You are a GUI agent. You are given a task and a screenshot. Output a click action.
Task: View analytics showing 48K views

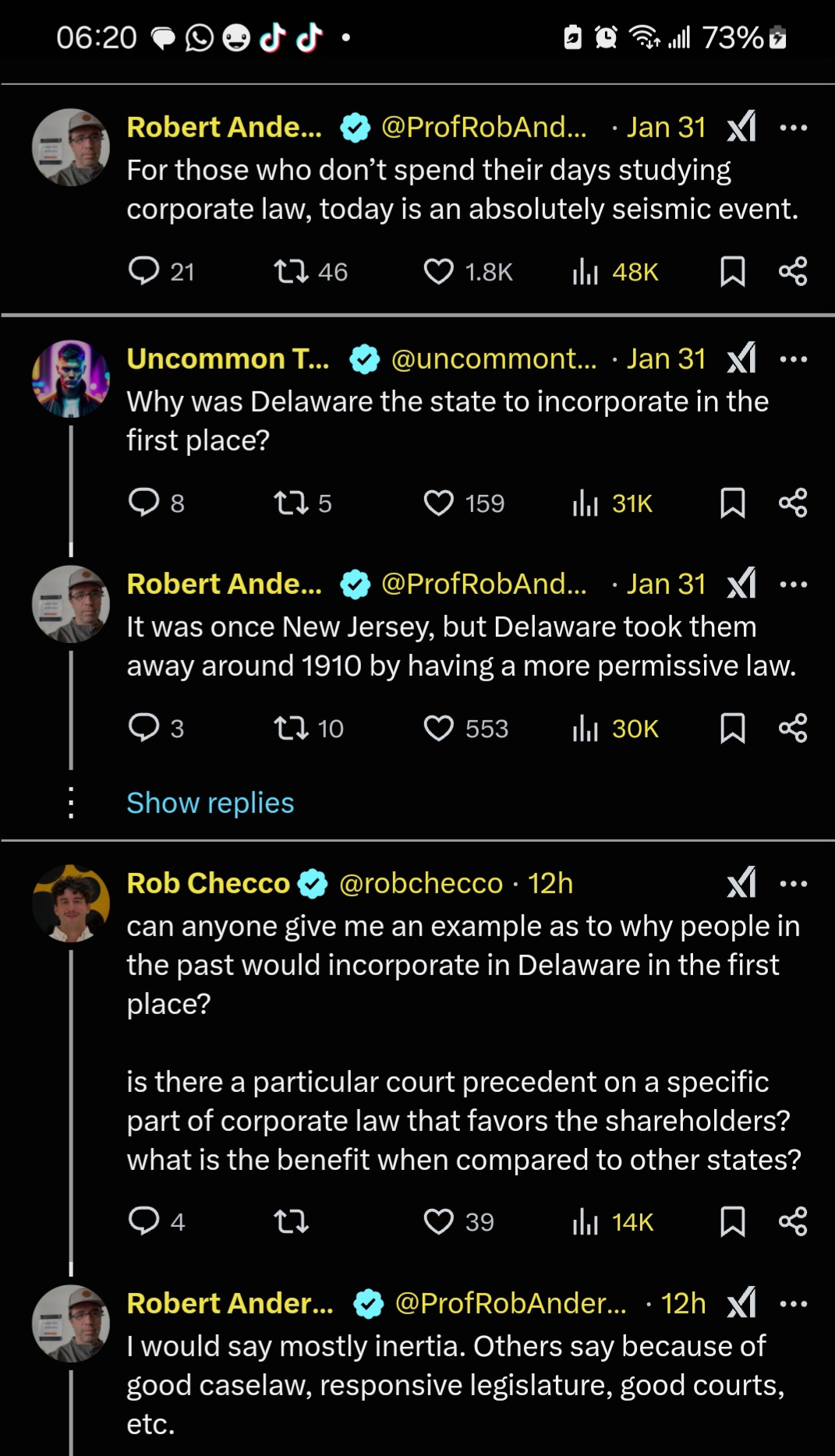(616, 272)
